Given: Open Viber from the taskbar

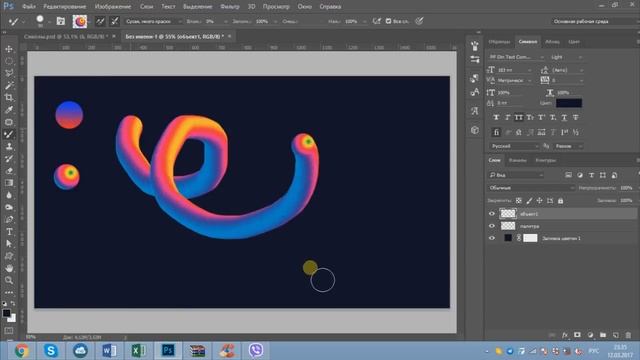Looking at the screenshot, I should pos(256,351).
